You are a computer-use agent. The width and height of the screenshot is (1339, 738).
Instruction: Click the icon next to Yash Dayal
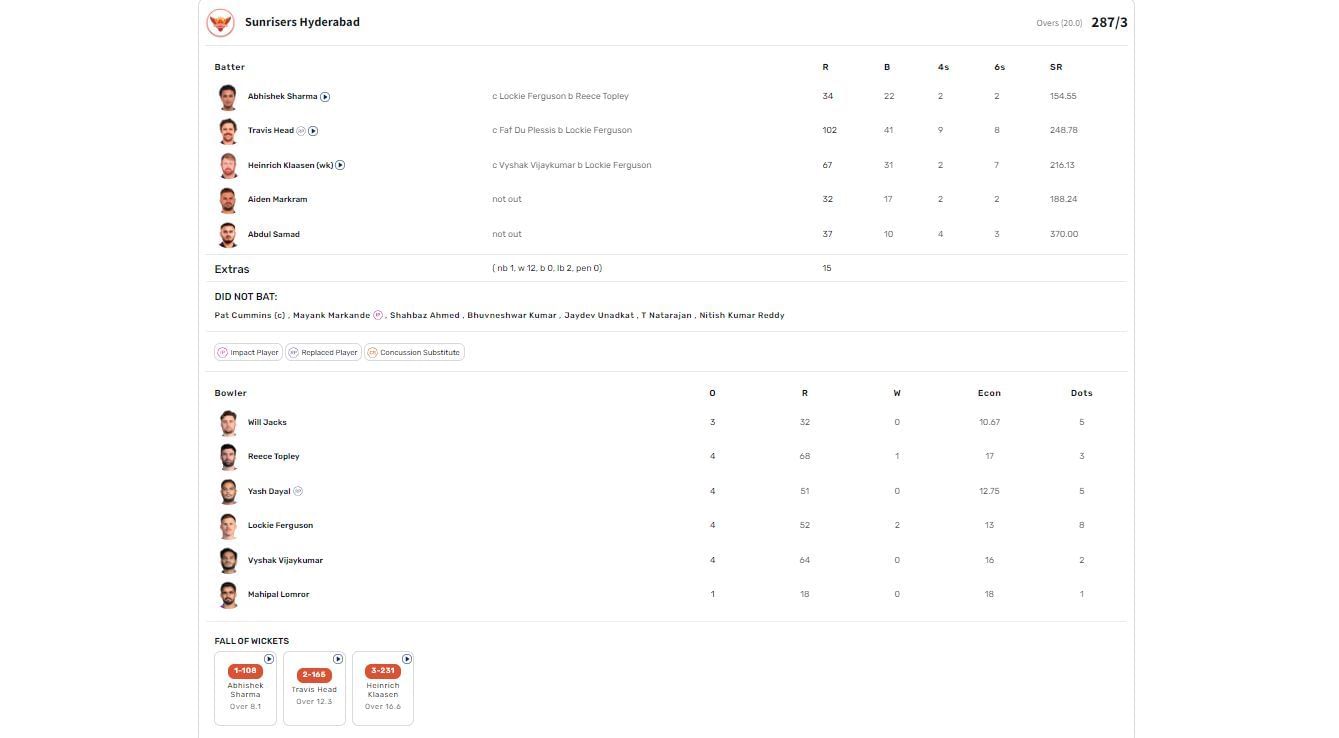click(x=298, y=491)
